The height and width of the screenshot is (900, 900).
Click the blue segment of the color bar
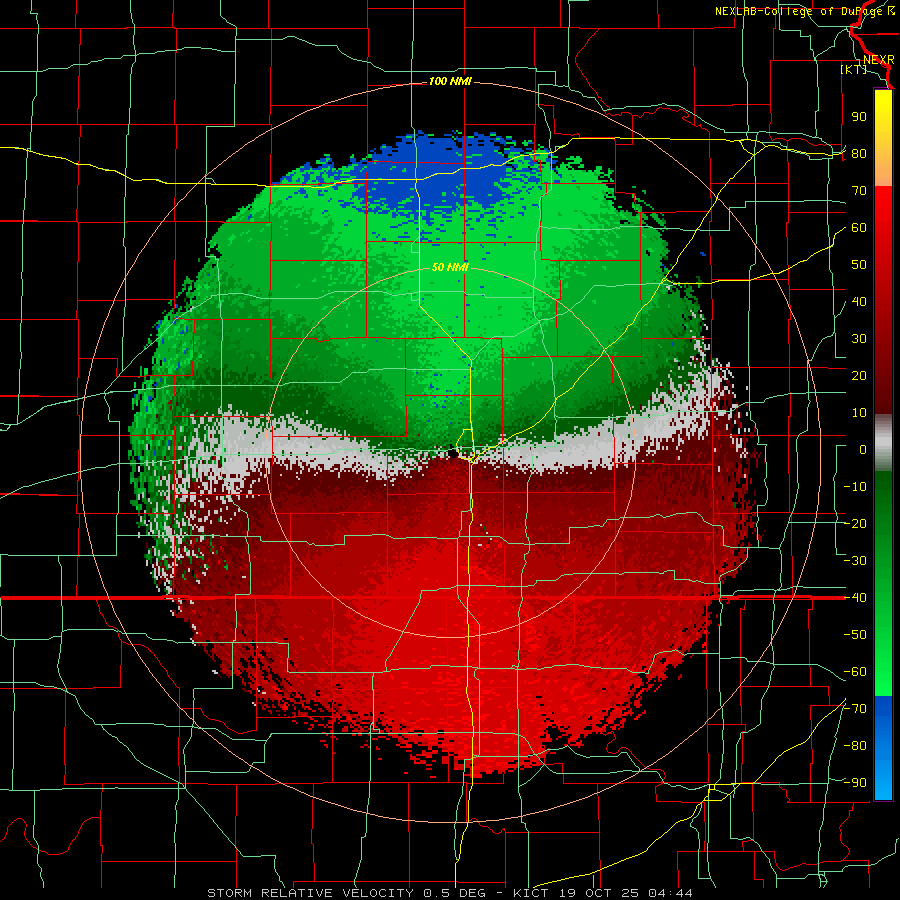[x=883, y=748]
